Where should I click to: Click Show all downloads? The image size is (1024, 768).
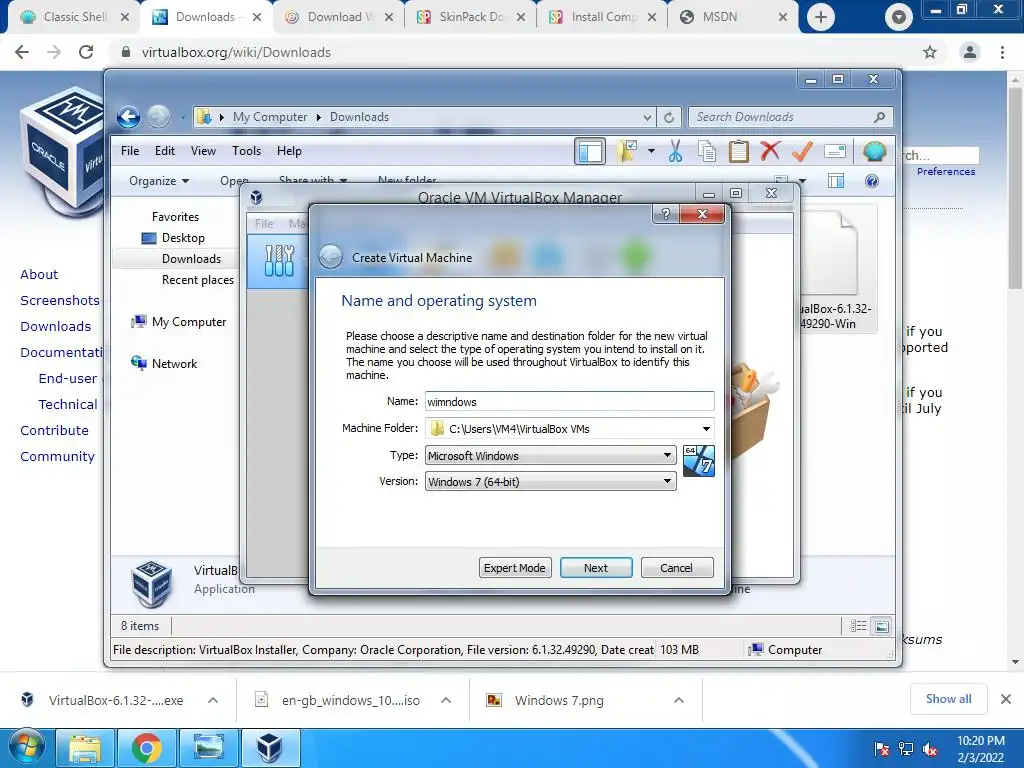[948, 699]
